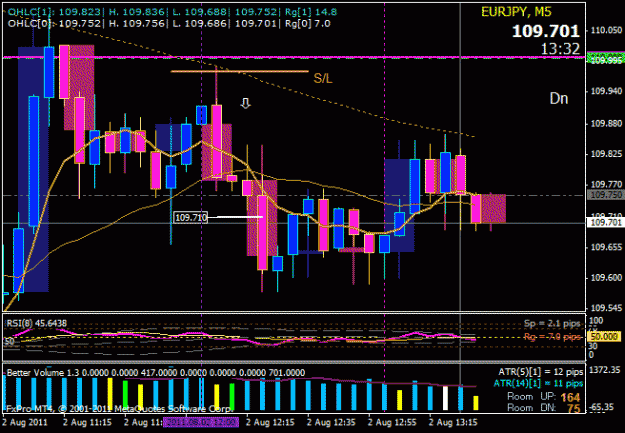This screenshot has height=433, width=625.
Task: Click the large 109.701 current price
Action: click(546, 31)
